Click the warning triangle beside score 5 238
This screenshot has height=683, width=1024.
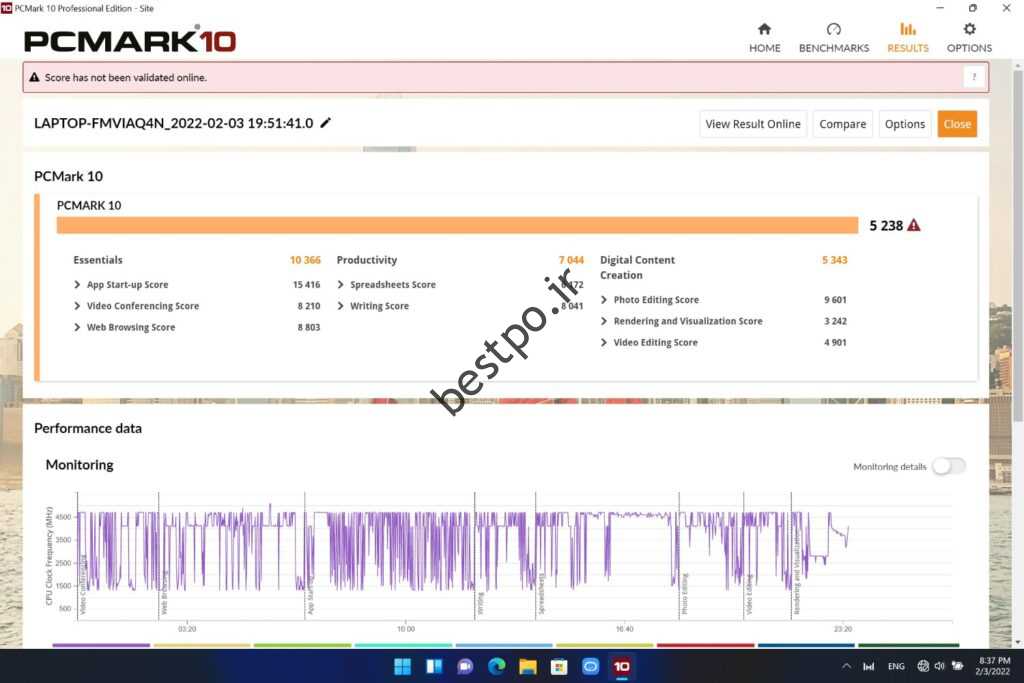pyautogui.click(x=914, y=225)
